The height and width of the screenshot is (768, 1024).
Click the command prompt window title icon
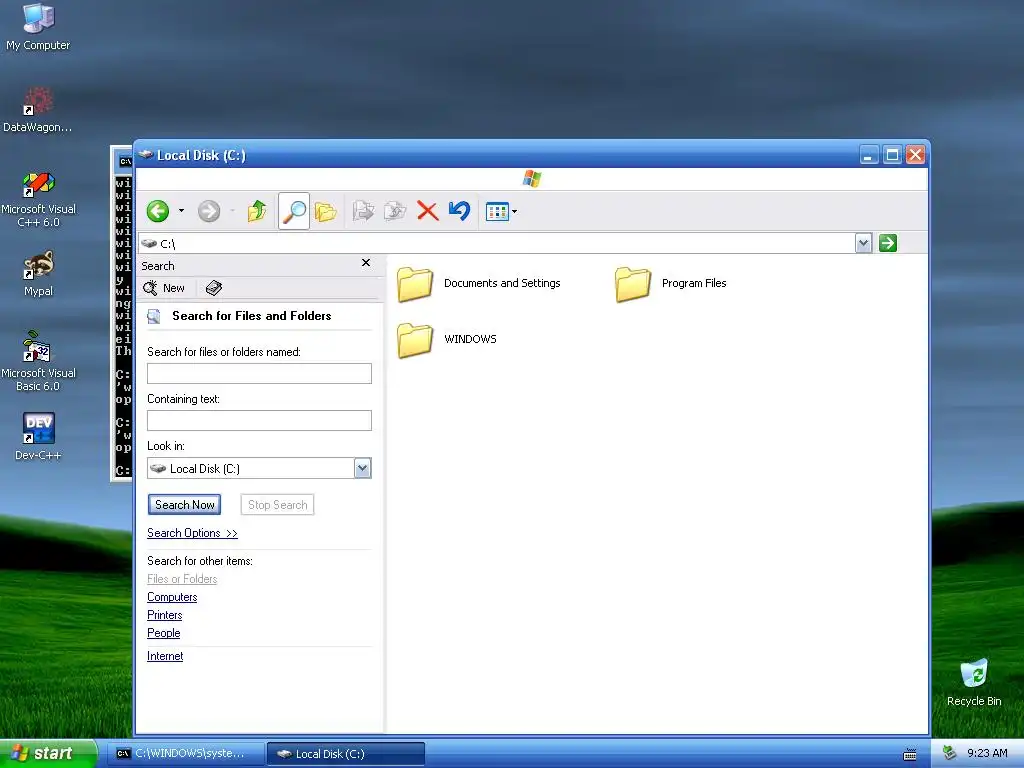[x=125, y=161]
